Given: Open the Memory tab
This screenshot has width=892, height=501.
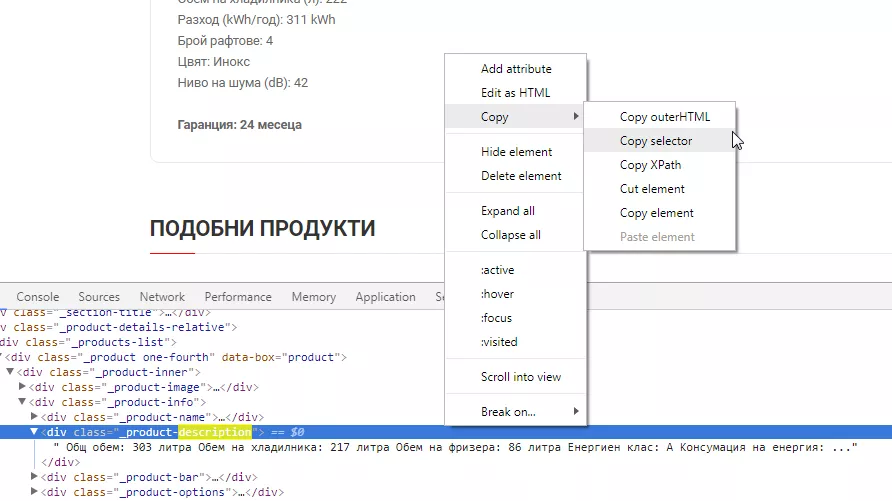Looking at the screenshot, I should pos(313,297).
